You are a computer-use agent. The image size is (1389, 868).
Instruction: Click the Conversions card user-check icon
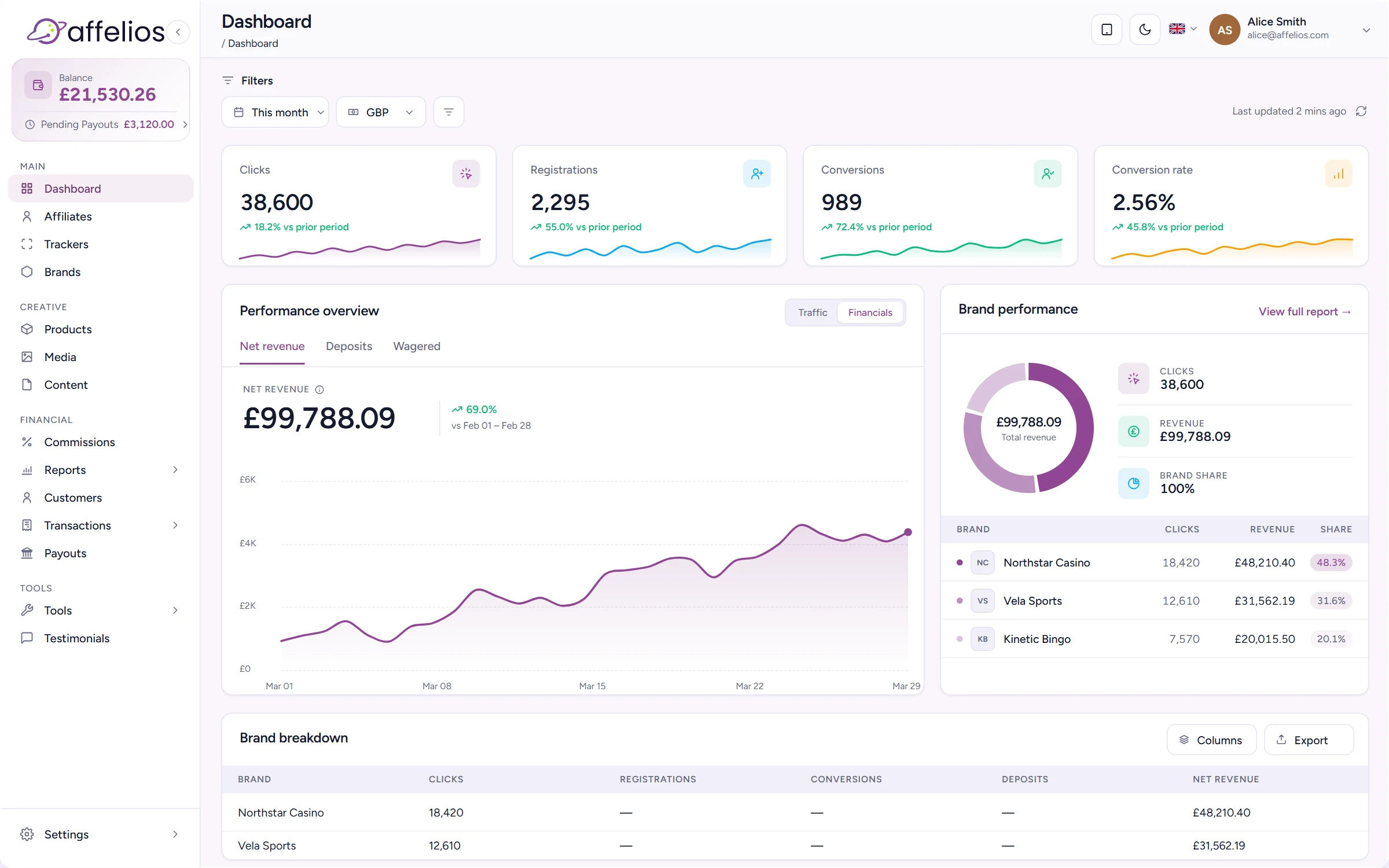(1048, 174)
